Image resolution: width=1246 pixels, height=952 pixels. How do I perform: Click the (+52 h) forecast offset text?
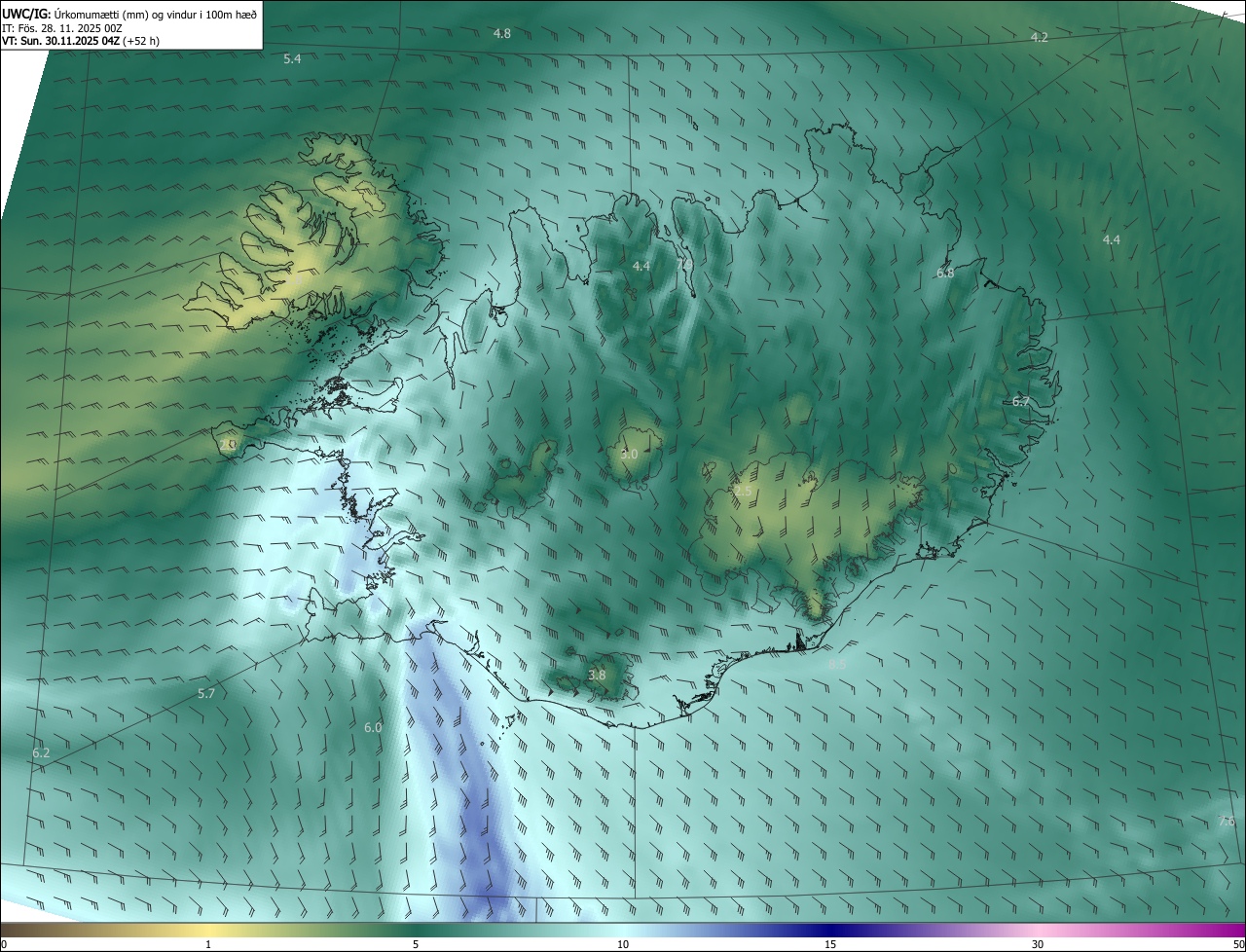pos(141,41)
